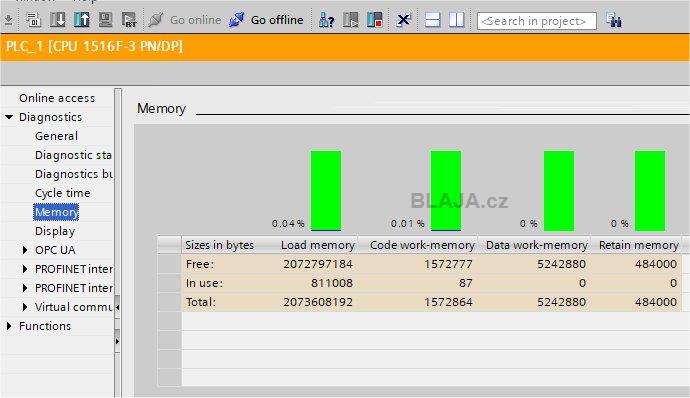Click the Stop CPU icon

374,20
